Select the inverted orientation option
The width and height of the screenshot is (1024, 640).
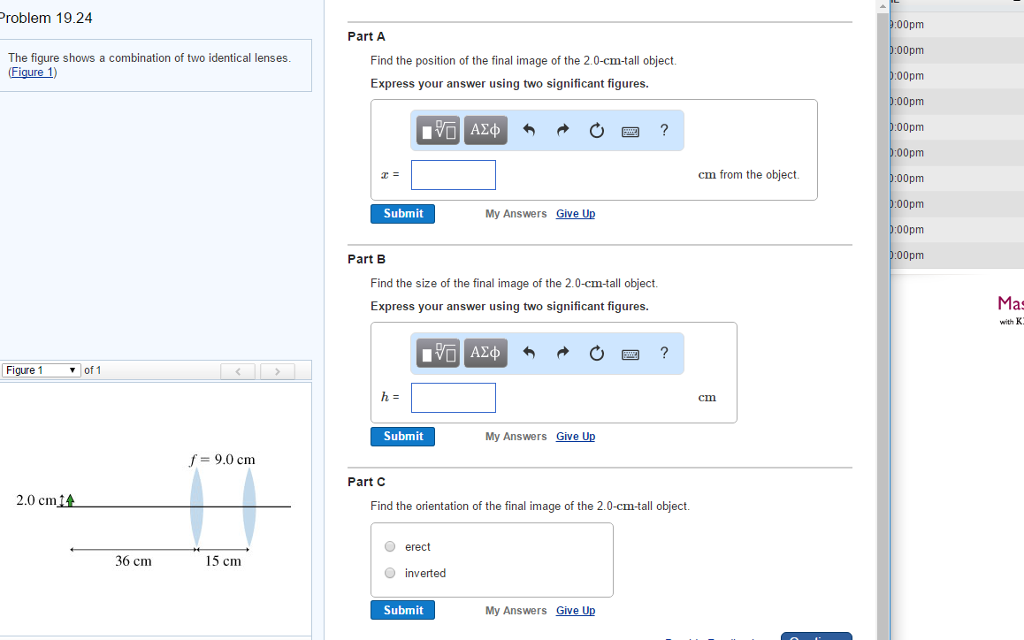[x=390, y=572]
